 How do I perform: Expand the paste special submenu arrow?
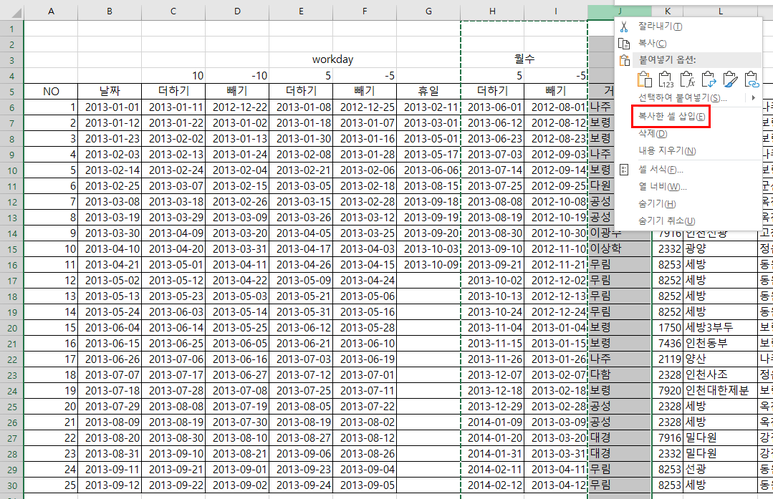click(x=753, y=98)
